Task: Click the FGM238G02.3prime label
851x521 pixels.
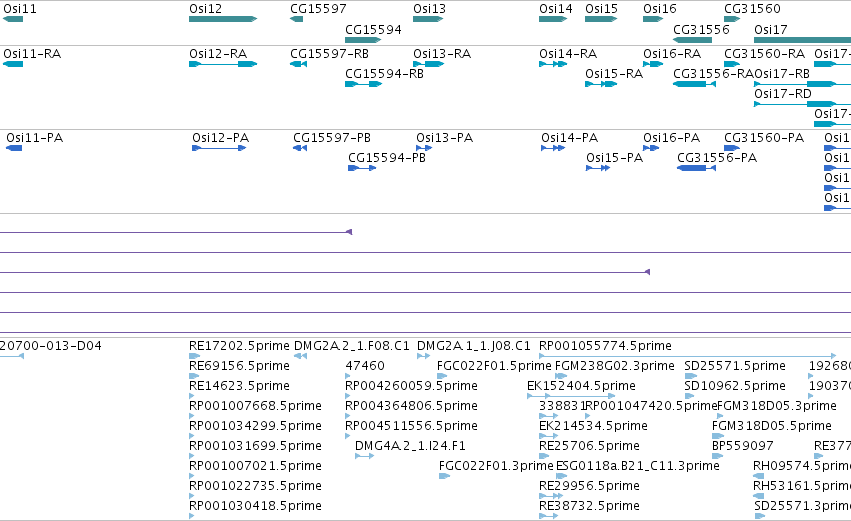Action: [x=615, y=366]
